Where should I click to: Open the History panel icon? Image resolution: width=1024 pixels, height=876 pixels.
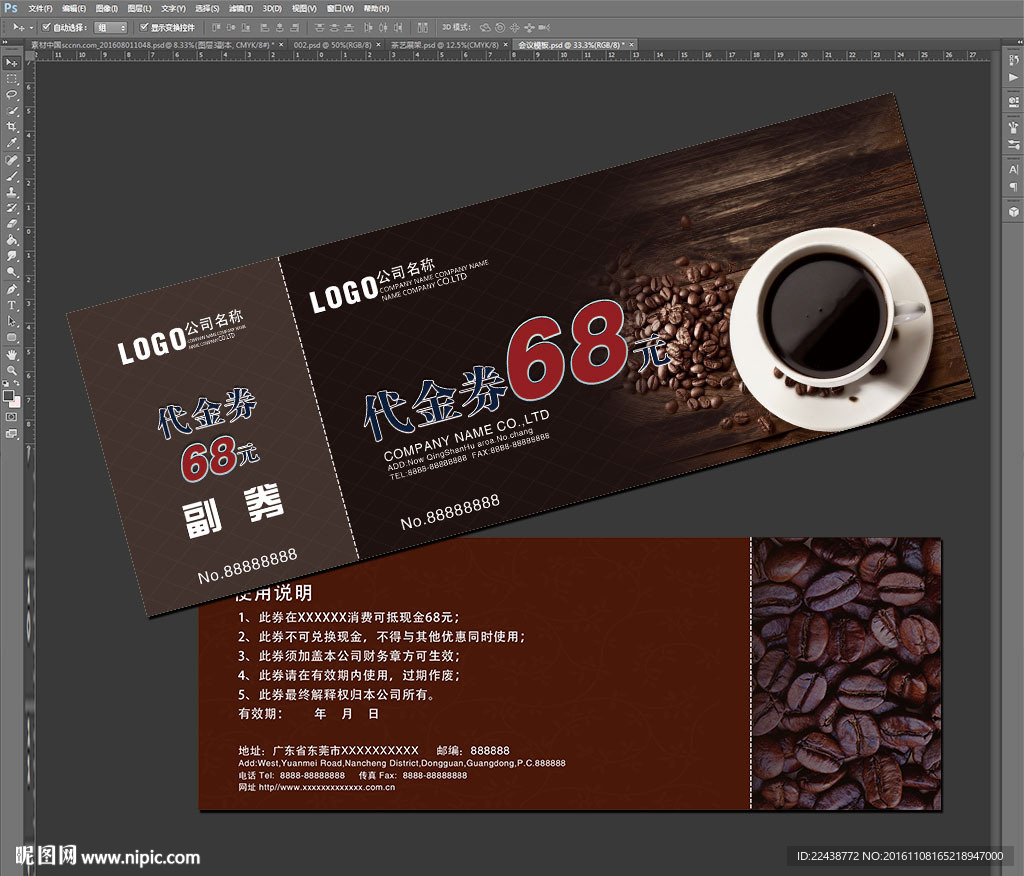click(1014, 61)
